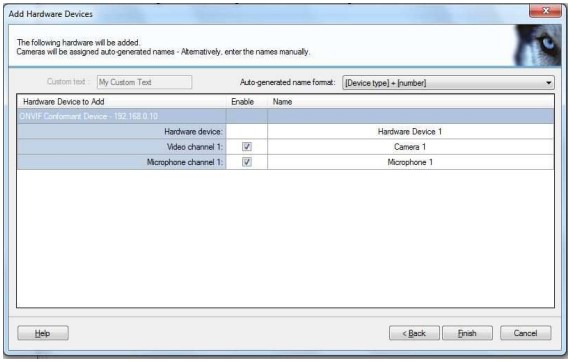Image resolution: width=570 pixels, height=361 pixels.
Task: Open Help for this dialog
Action: coord(43,333)
